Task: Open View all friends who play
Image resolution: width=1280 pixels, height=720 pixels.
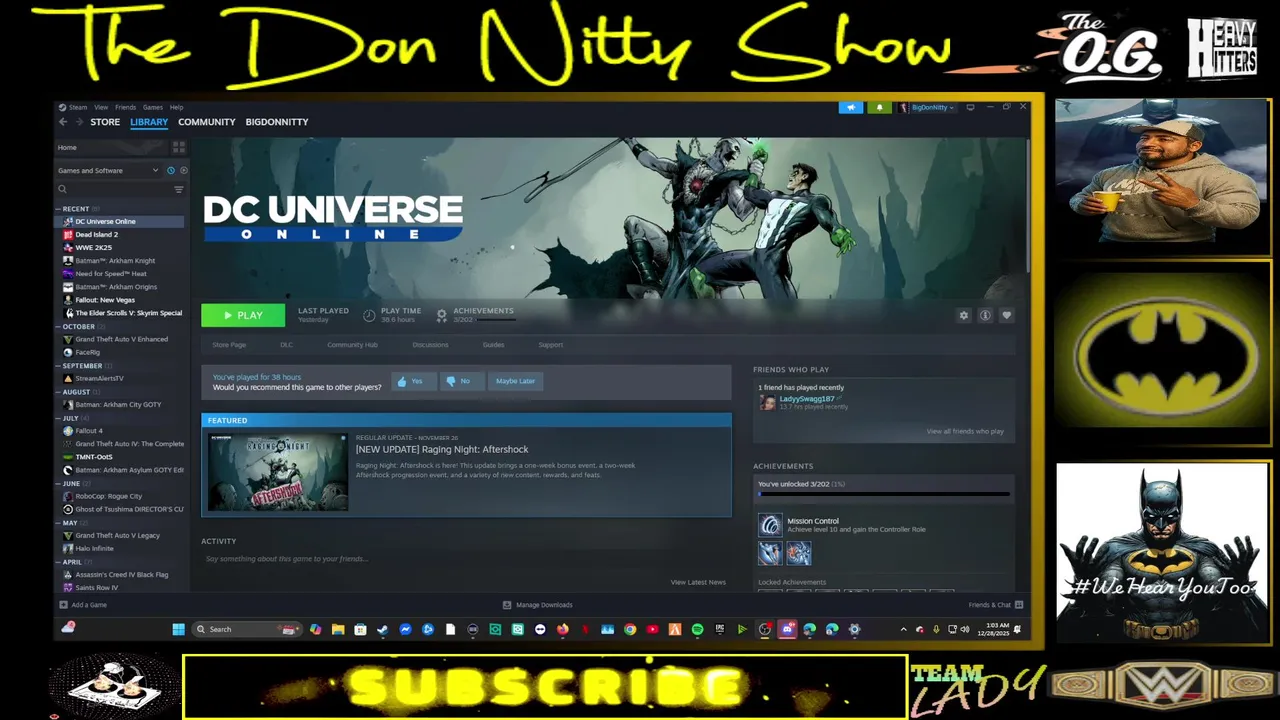Action: pos(965,431)
